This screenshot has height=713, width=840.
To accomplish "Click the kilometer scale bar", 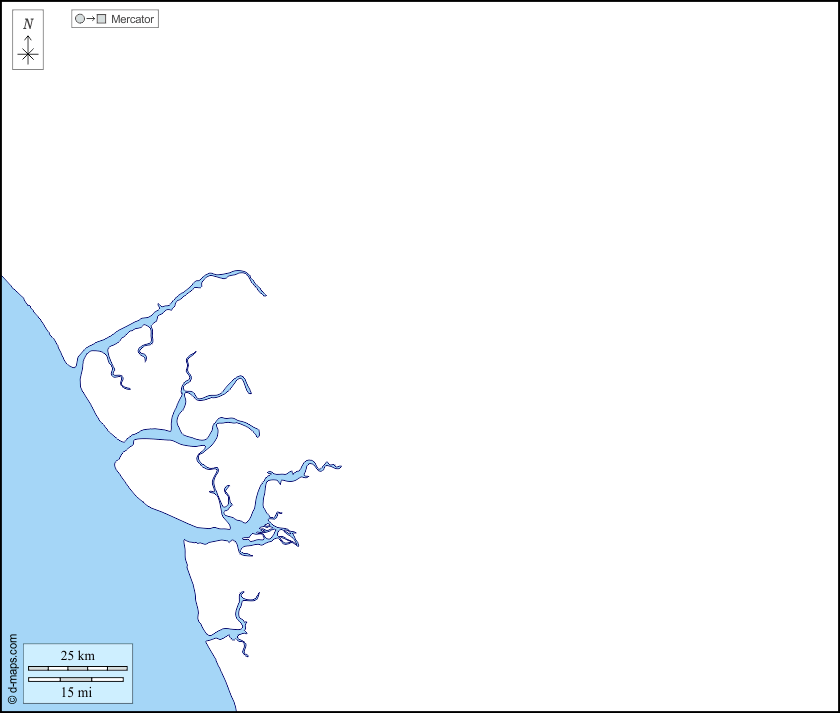I will pos(77,668).
